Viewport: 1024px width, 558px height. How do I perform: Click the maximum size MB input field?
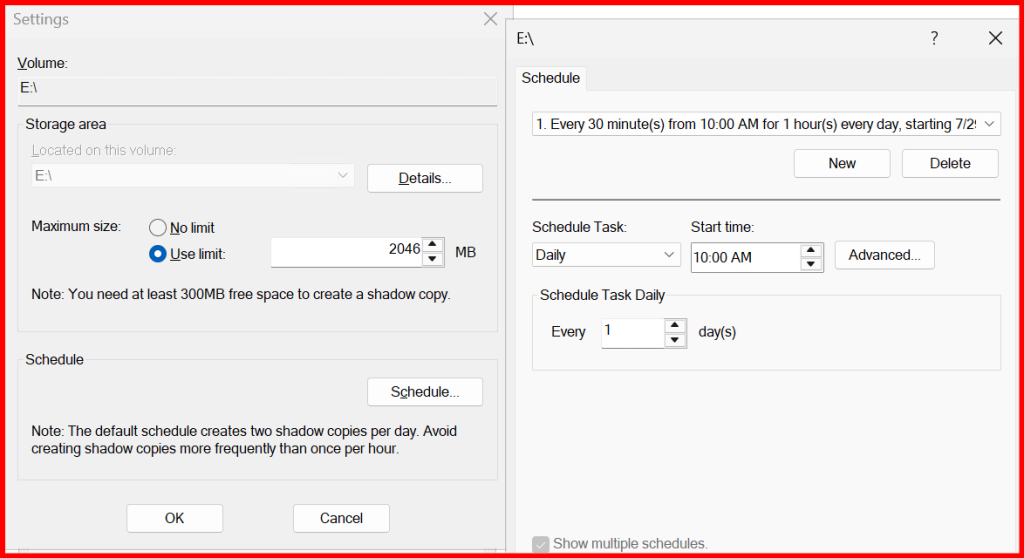(x=346, y=252)
